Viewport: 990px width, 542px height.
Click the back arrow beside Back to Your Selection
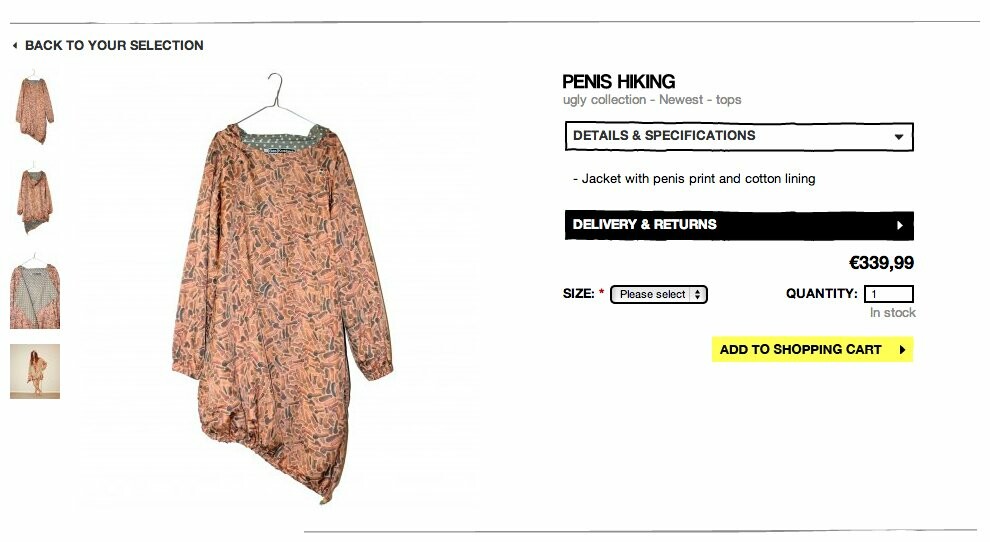tap(15, 45)
